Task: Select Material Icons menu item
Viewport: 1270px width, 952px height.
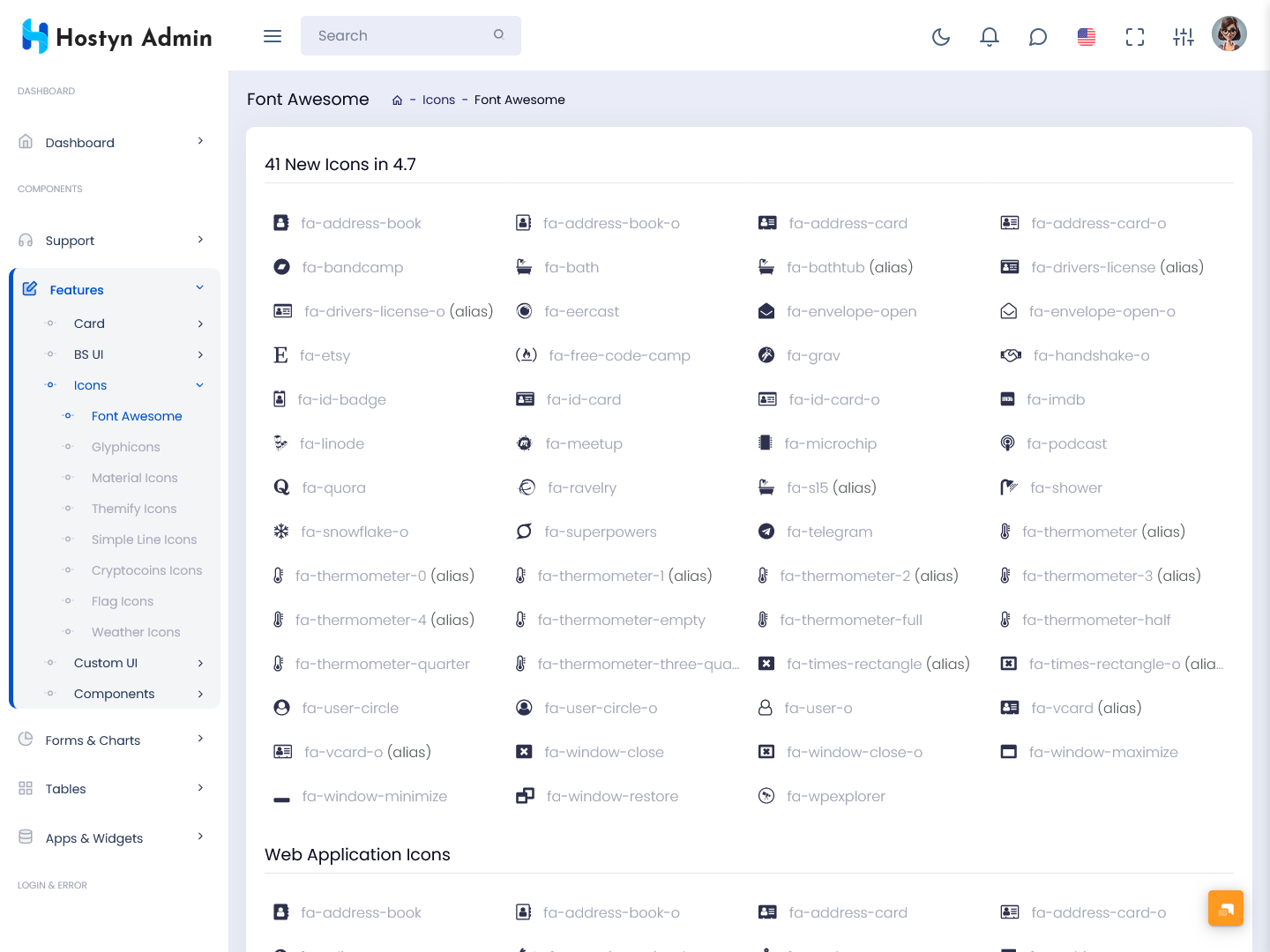Action: [135, 478]
